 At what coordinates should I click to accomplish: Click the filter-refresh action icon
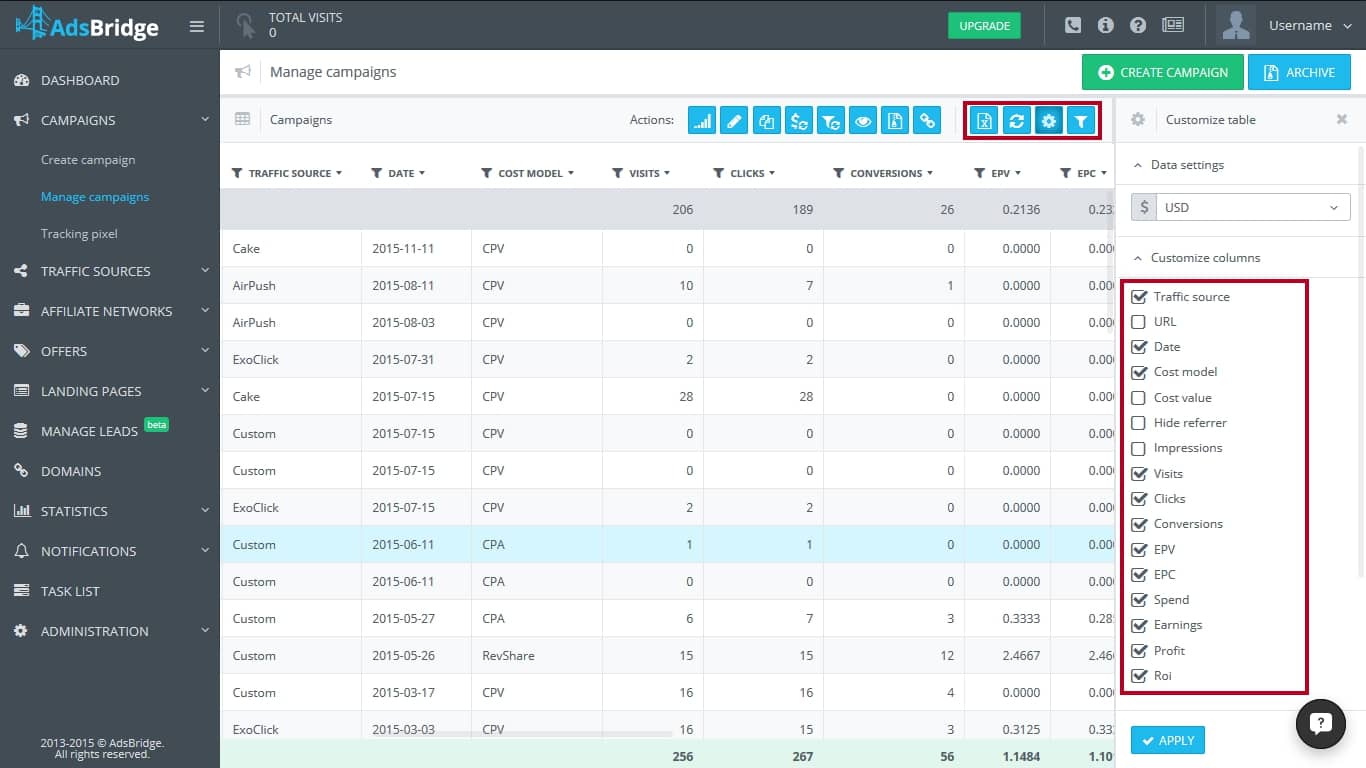point(830,121)
